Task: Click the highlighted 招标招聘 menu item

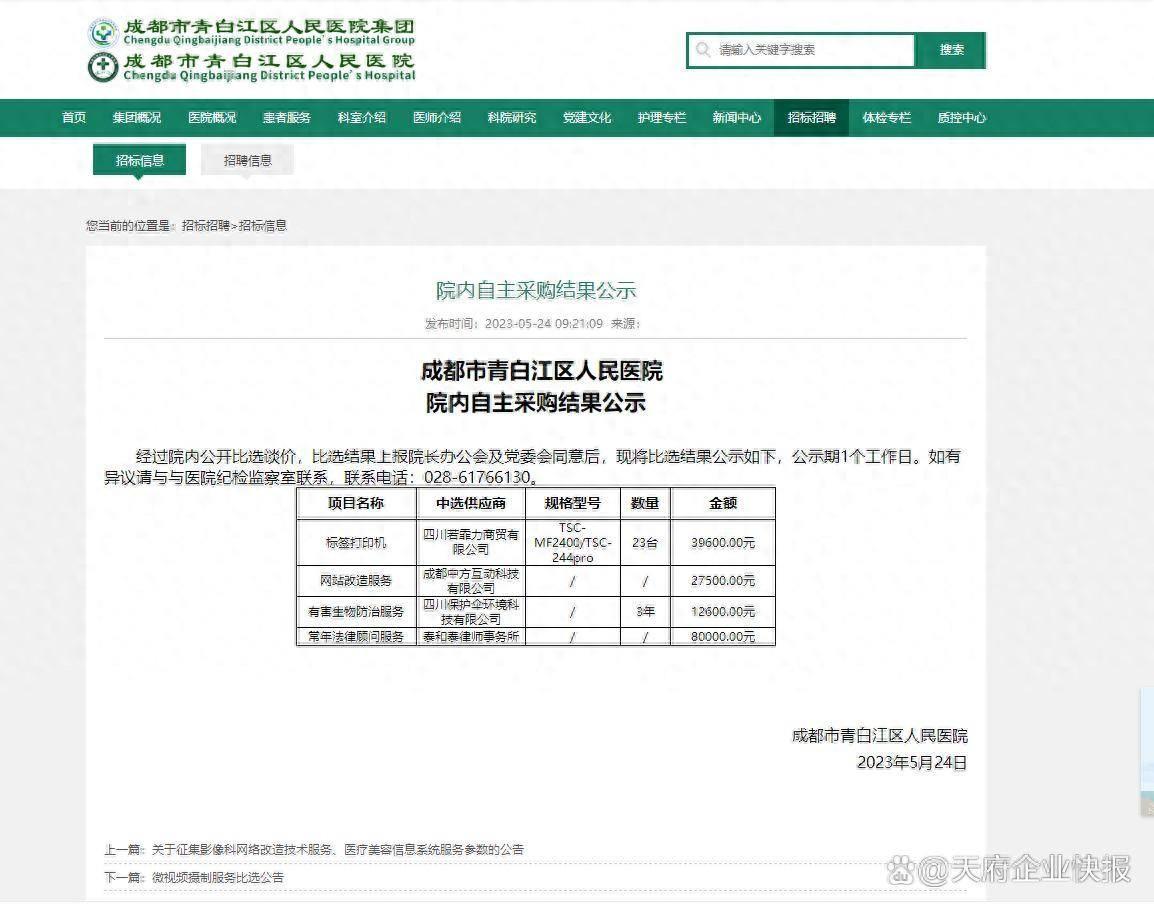Action: (x=811, y=118)
